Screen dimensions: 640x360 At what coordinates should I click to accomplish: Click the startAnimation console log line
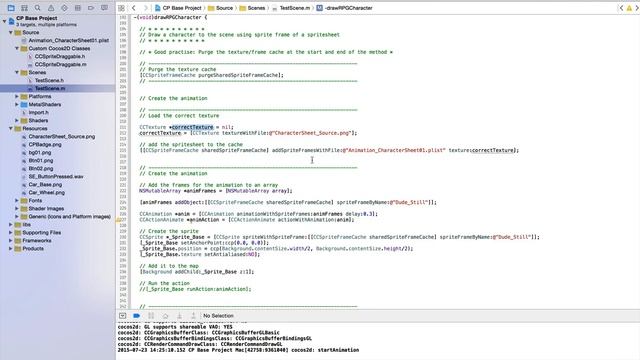[238, 350]
